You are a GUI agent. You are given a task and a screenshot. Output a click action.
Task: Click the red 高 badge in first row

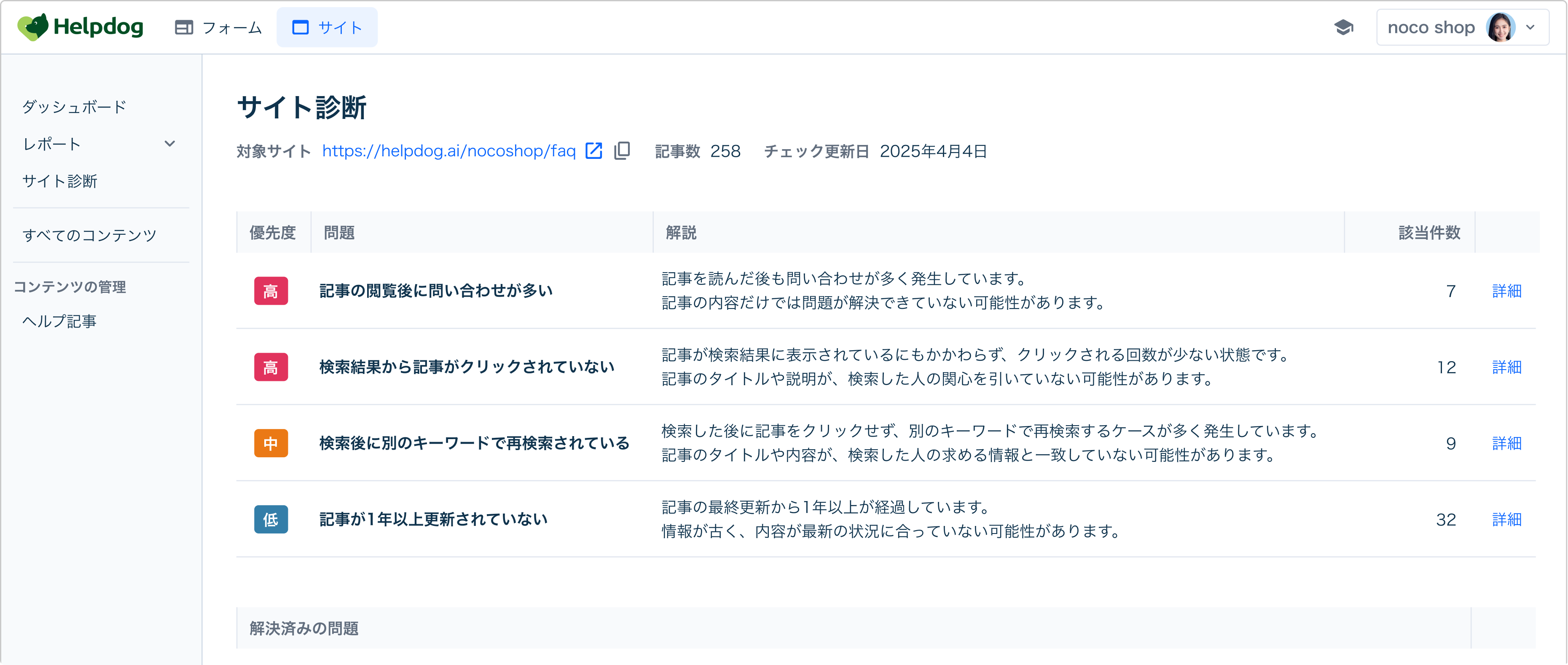[x=271, y=291]
